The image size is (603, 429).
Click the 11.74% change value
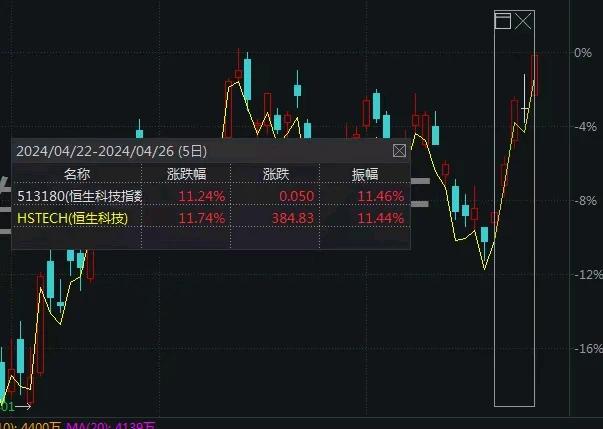(x=202, y=218)
